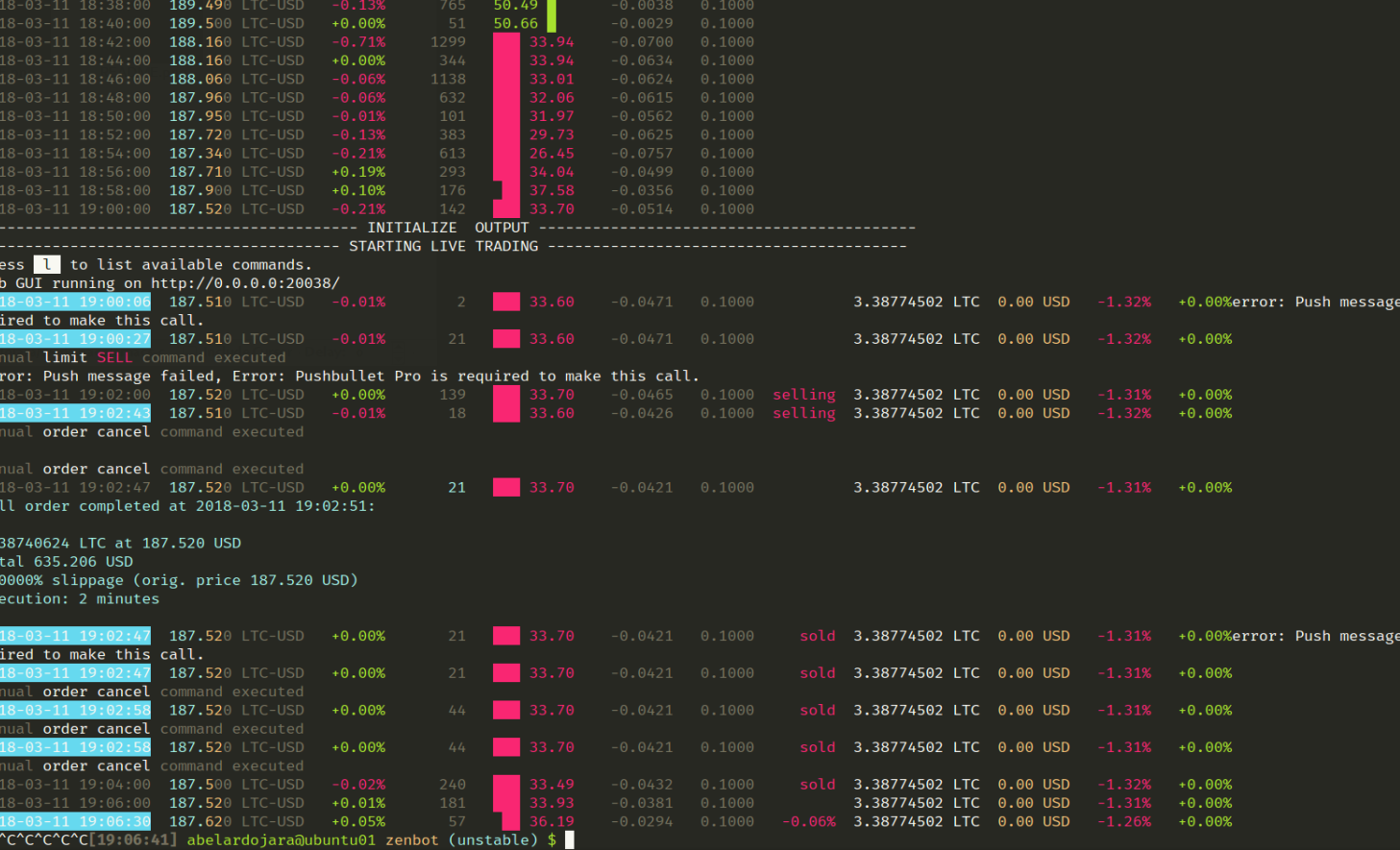Click the price '187.340'
This screenshot has height=850, width=1400.
pyautogui.click(x=200, y=154)
